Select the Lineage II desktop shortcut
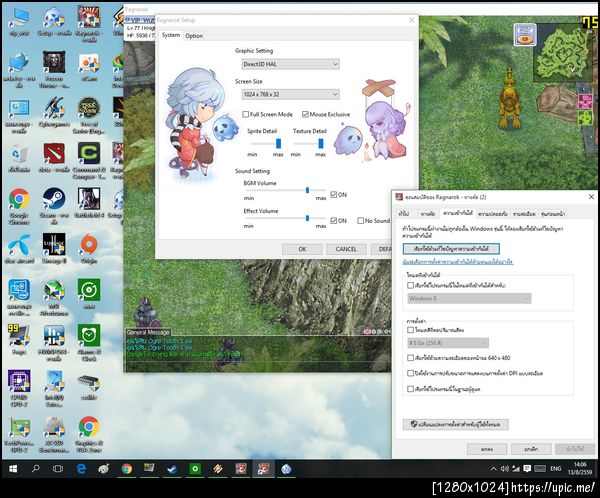This screenshot has width=600, height=498. tap(54, 249)
